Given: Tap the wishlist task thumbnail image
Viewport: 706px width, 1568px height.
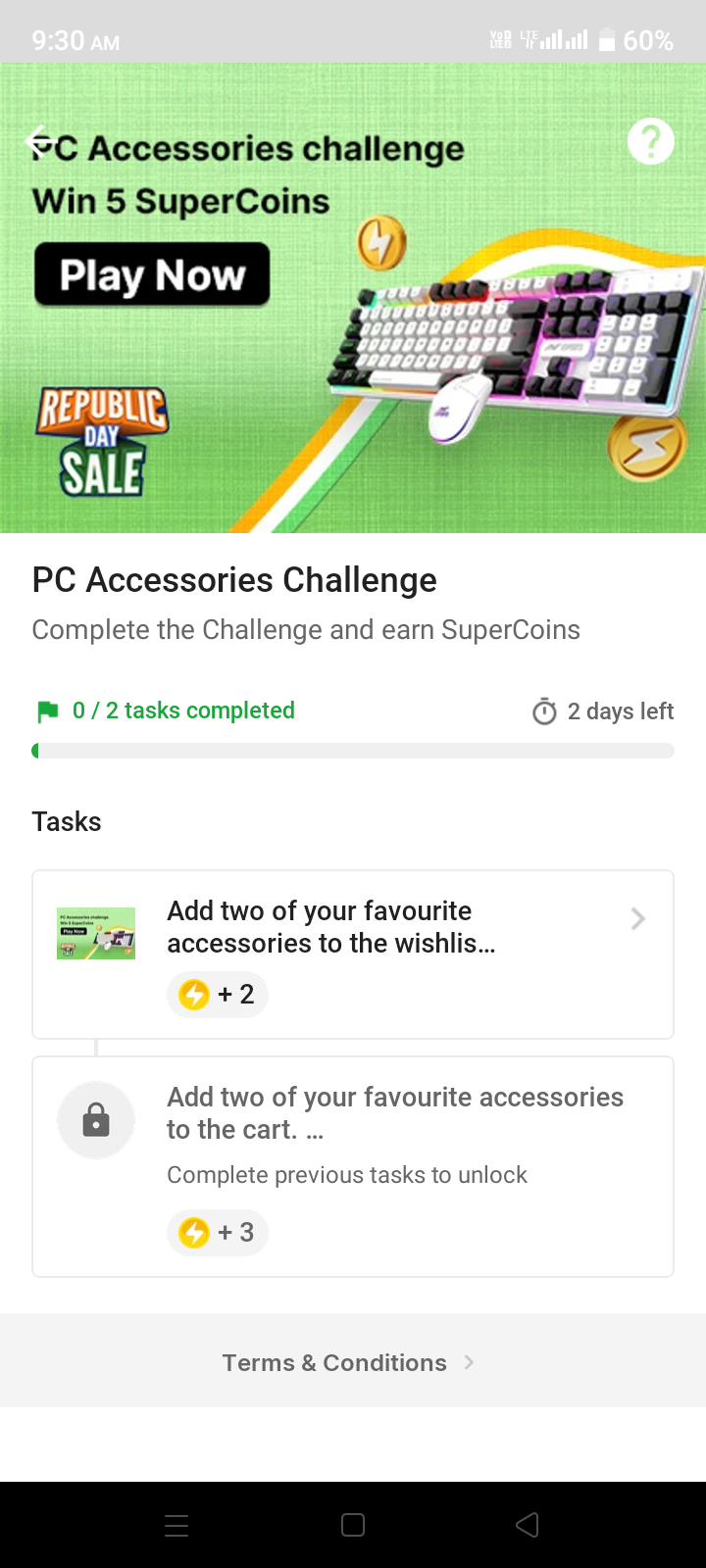Looking at the screenshot, I should click(x=95, y=933).
